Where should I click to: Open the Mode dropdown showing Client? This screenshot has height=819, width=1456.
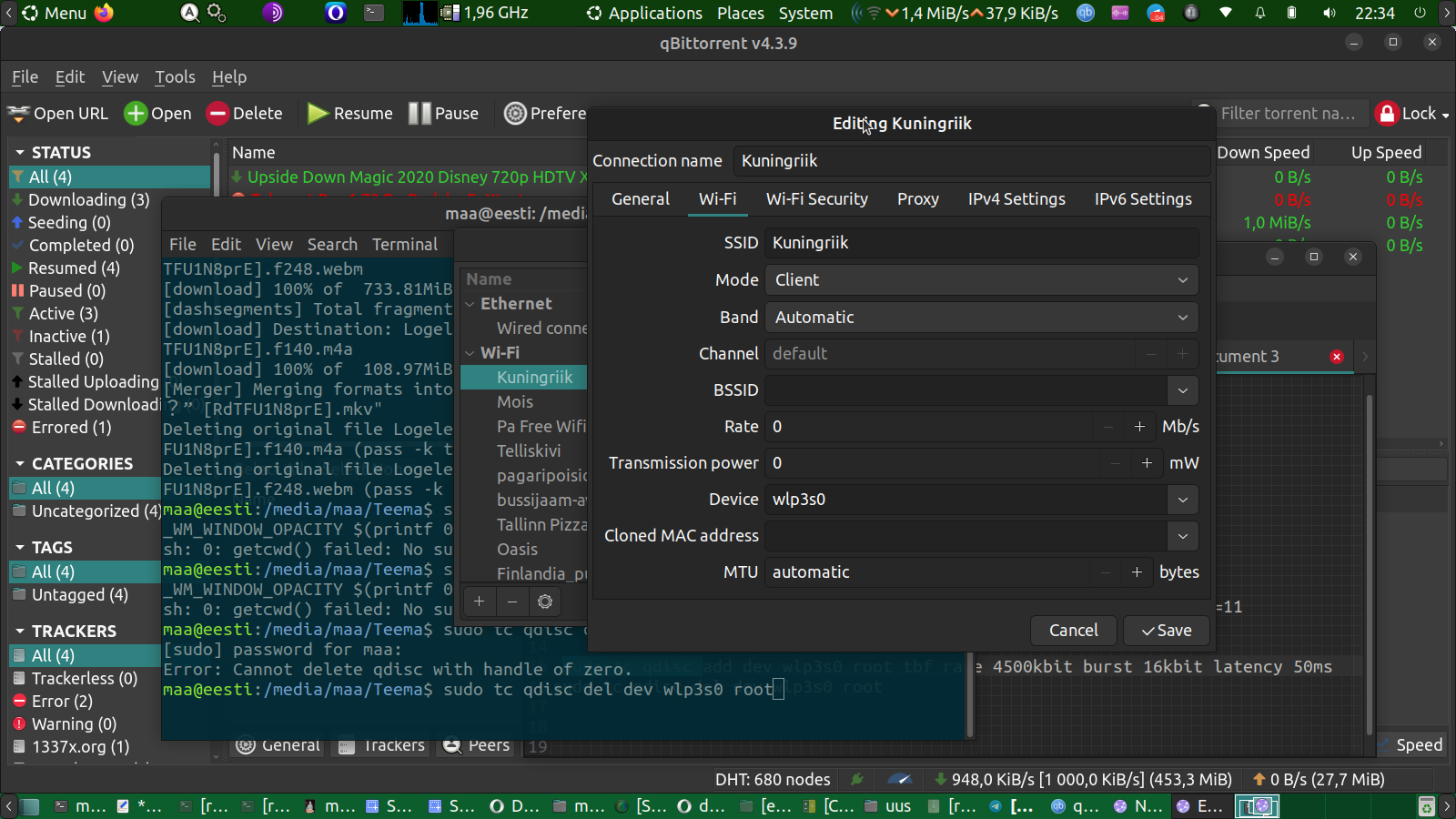[981, 280]
